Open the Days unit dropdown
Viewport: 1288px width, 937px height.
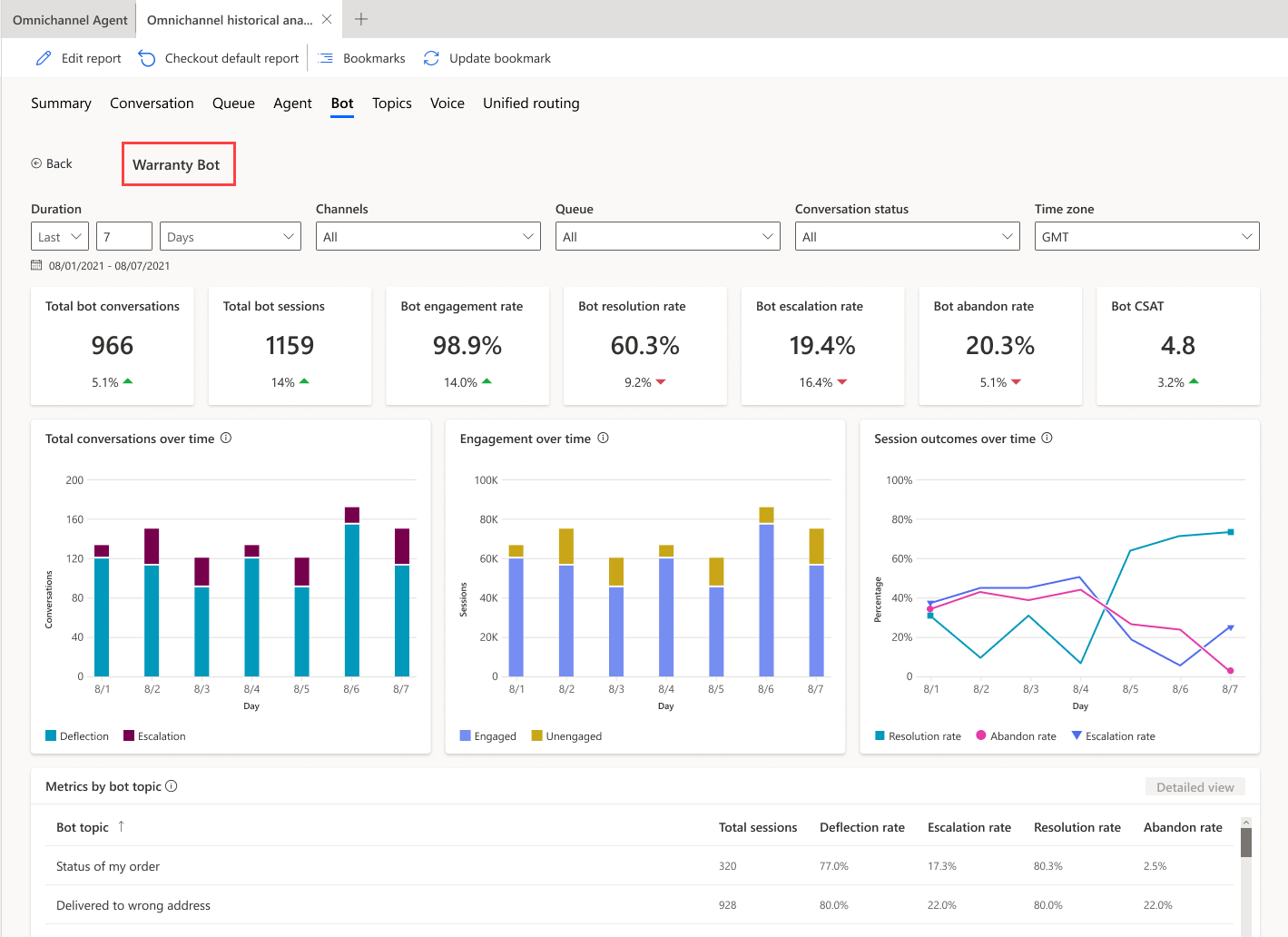231,236
